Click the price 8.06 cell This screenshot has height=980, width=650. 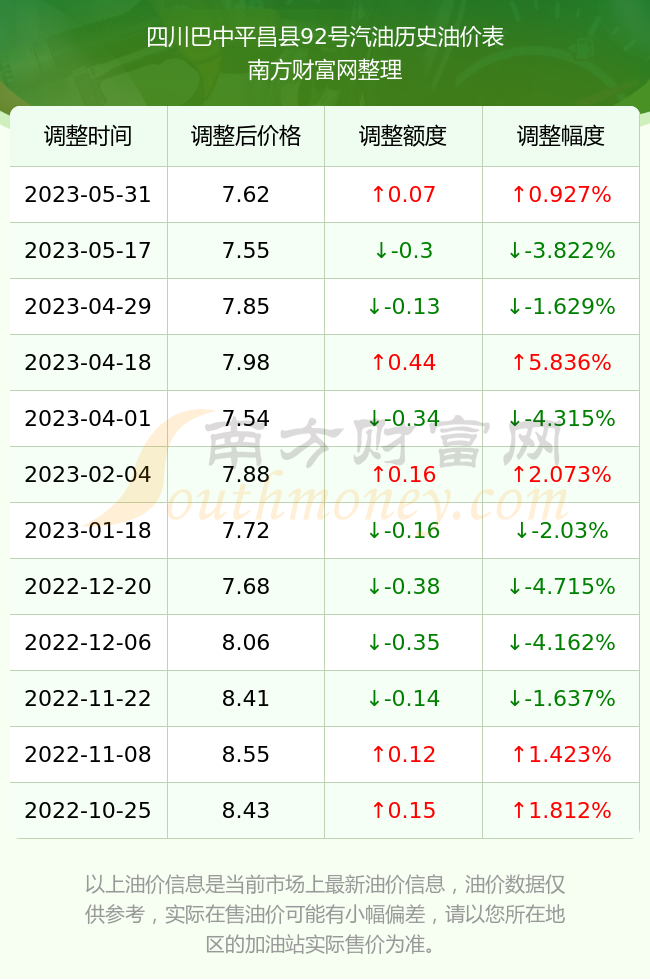click(246, 642)
